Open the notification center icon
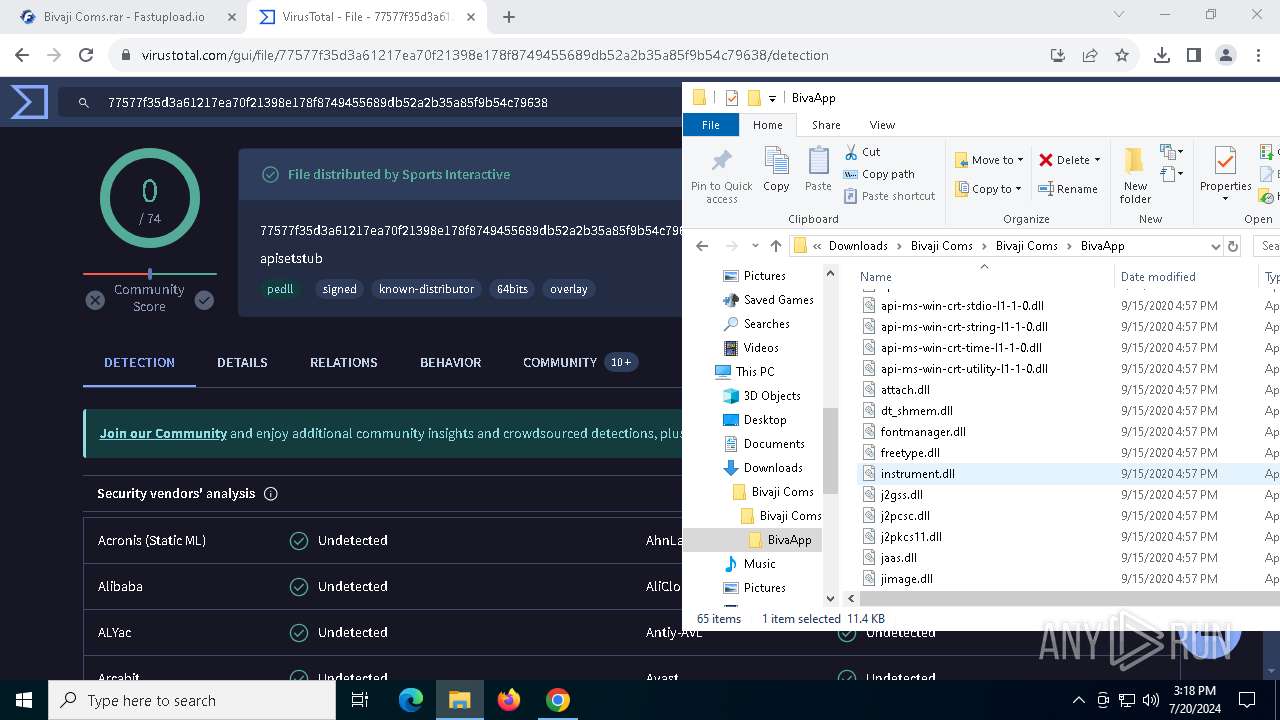 1246,700
